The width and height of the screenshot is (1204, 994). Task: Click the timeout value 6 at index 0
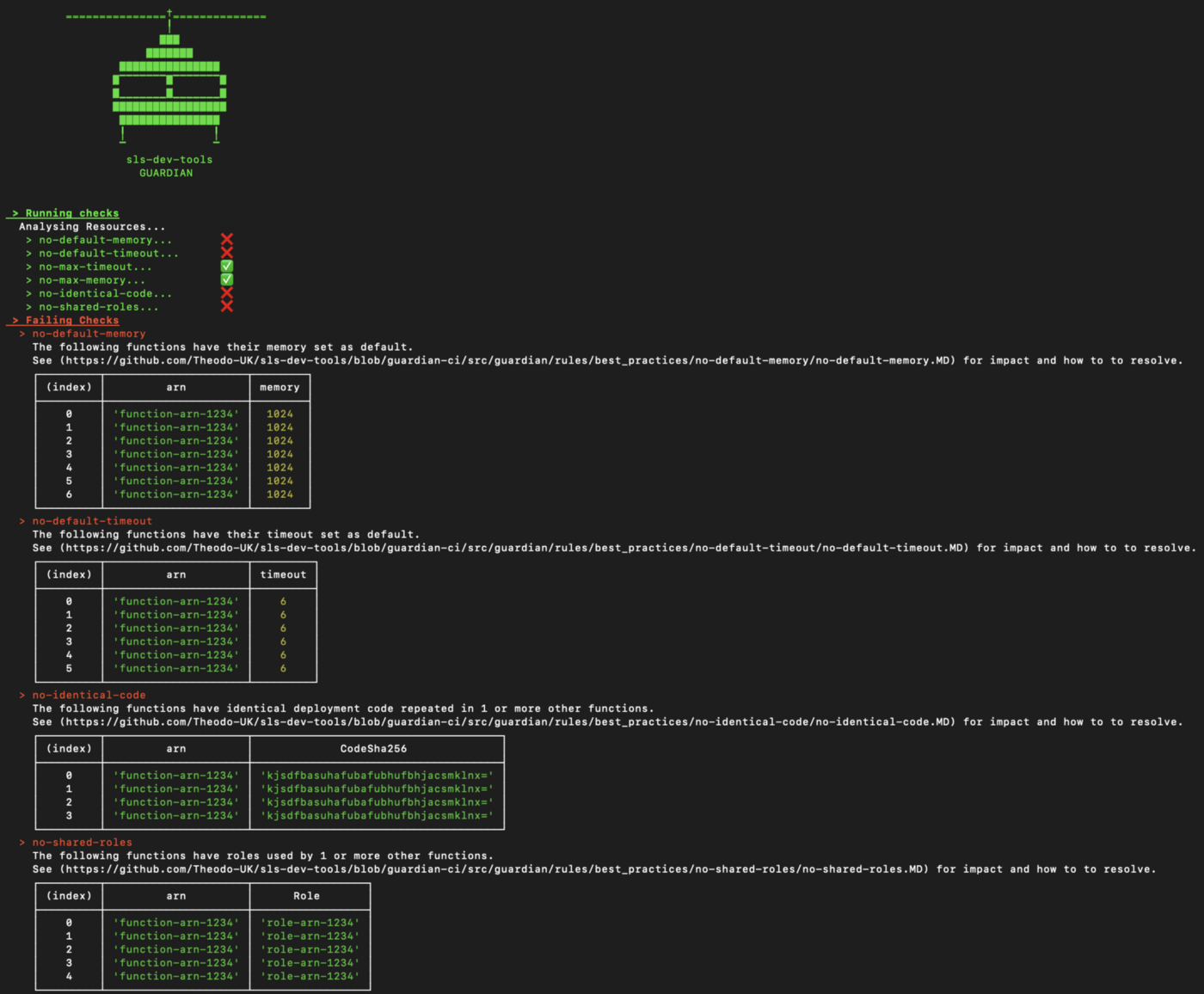point(283,601)
